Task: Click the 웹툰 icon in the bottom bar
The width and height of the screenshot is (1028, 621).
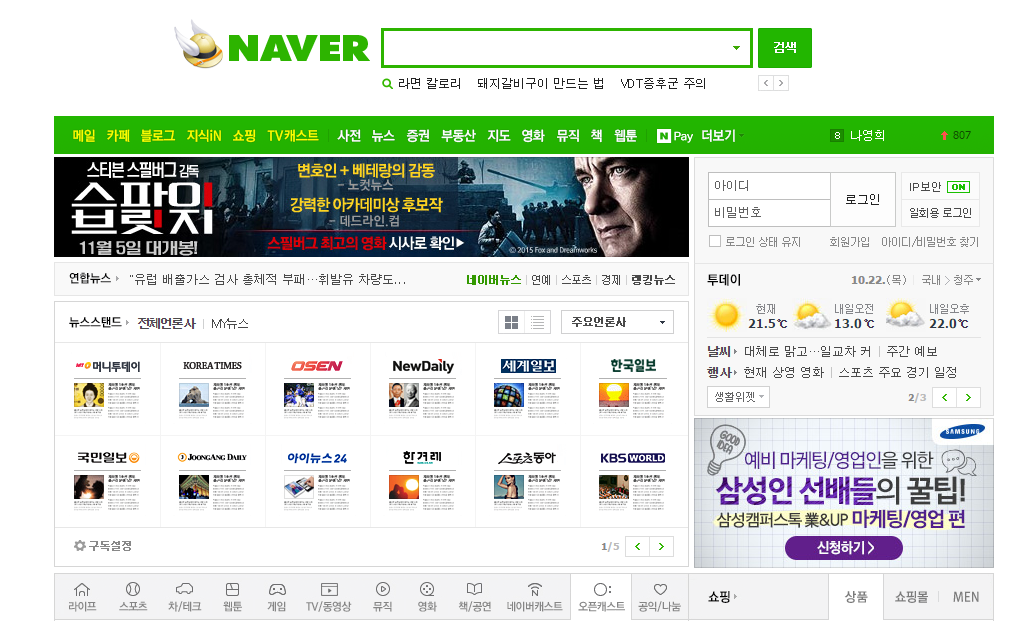Action: tap(232, 596)
